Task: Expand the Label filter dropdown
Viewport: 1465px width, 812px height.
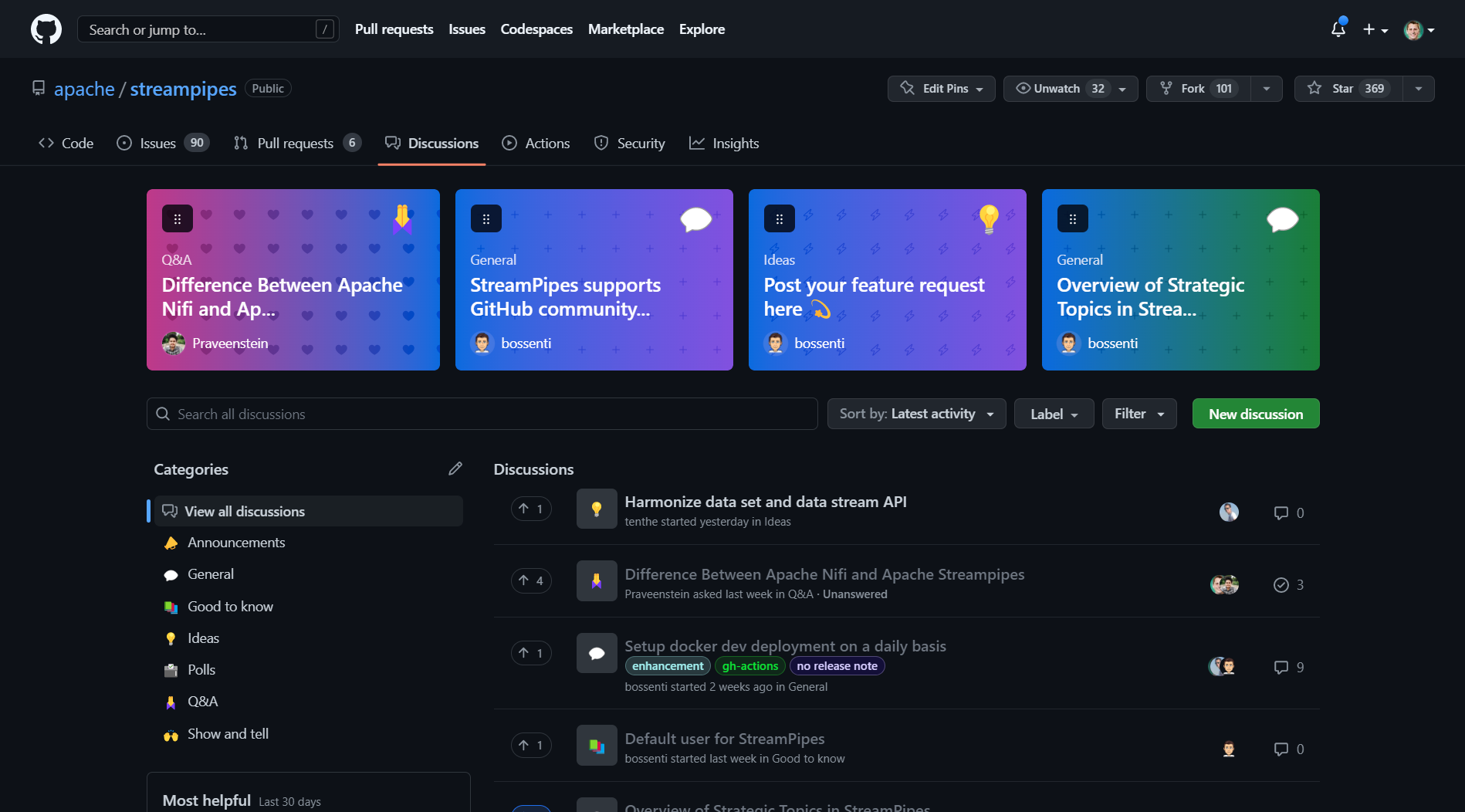Action: (x=1054, y=414)
